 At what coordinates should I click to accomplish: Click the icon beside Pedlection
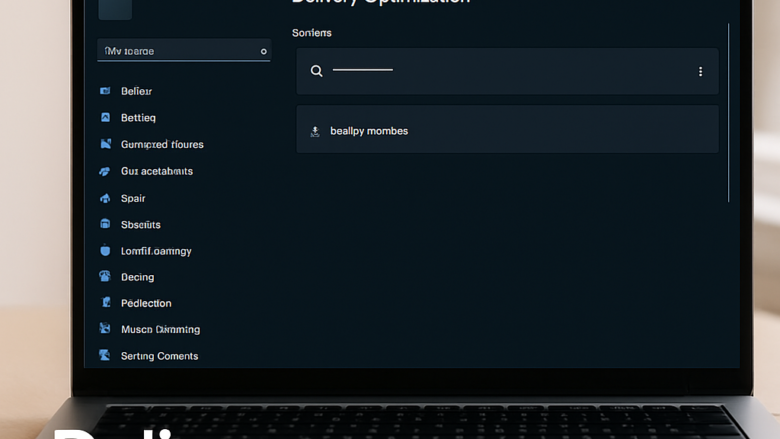105,302
